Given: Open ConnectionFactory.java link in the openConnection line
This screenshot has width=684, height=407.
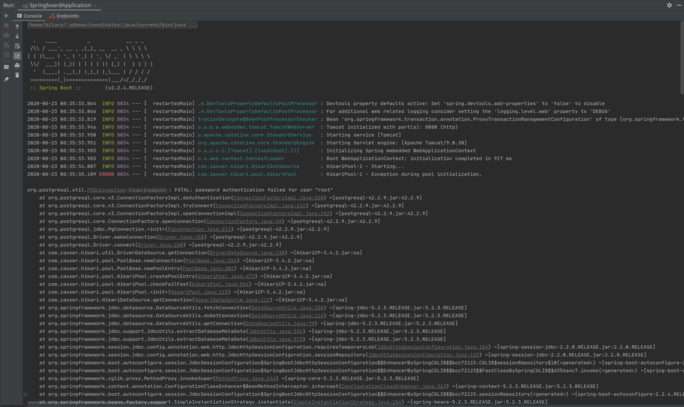Looking at the screenshot, I should click(x=244, y=222).
